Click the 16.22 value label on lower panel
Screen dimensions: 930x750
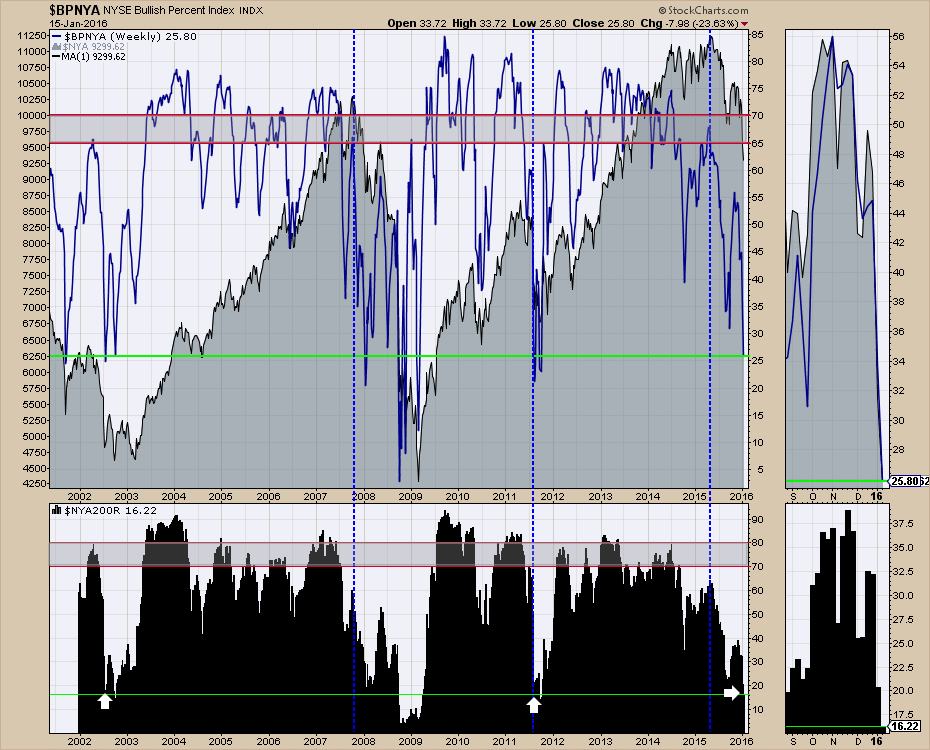coord(903,728)
